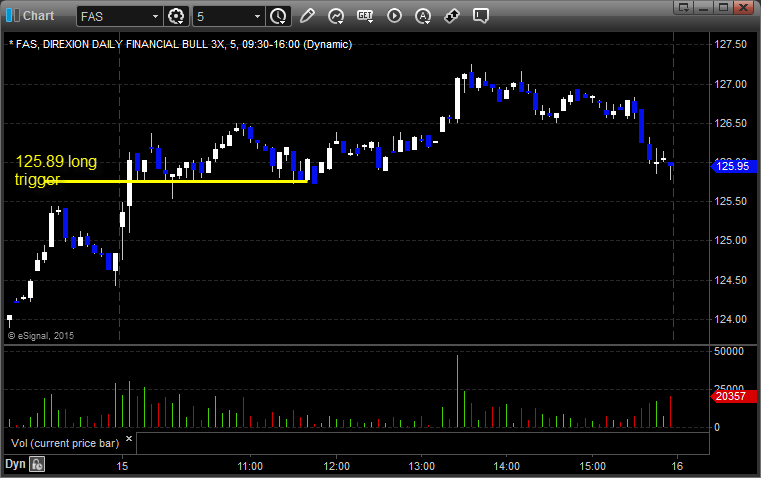This screenshot has width=761, height=478.
Task: Minimize the Chart window
Action: pyautogui.click(x=704, y=7)
